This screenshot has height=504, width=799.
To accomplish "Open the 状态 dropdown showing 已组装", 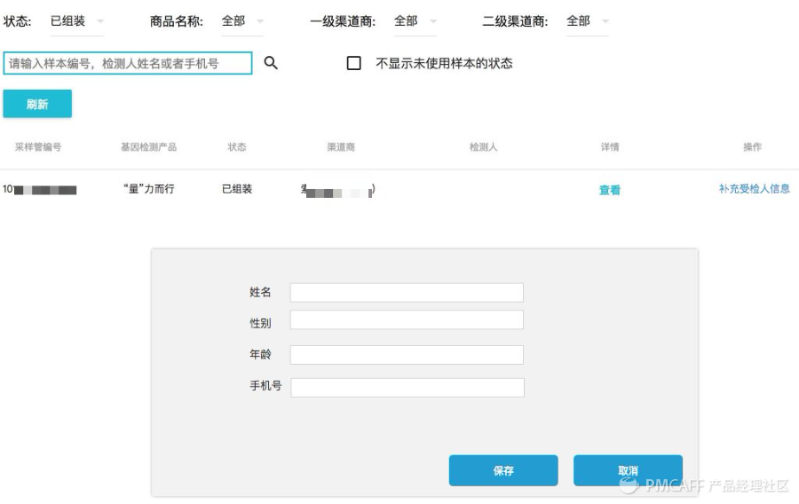I will [76, 21].
